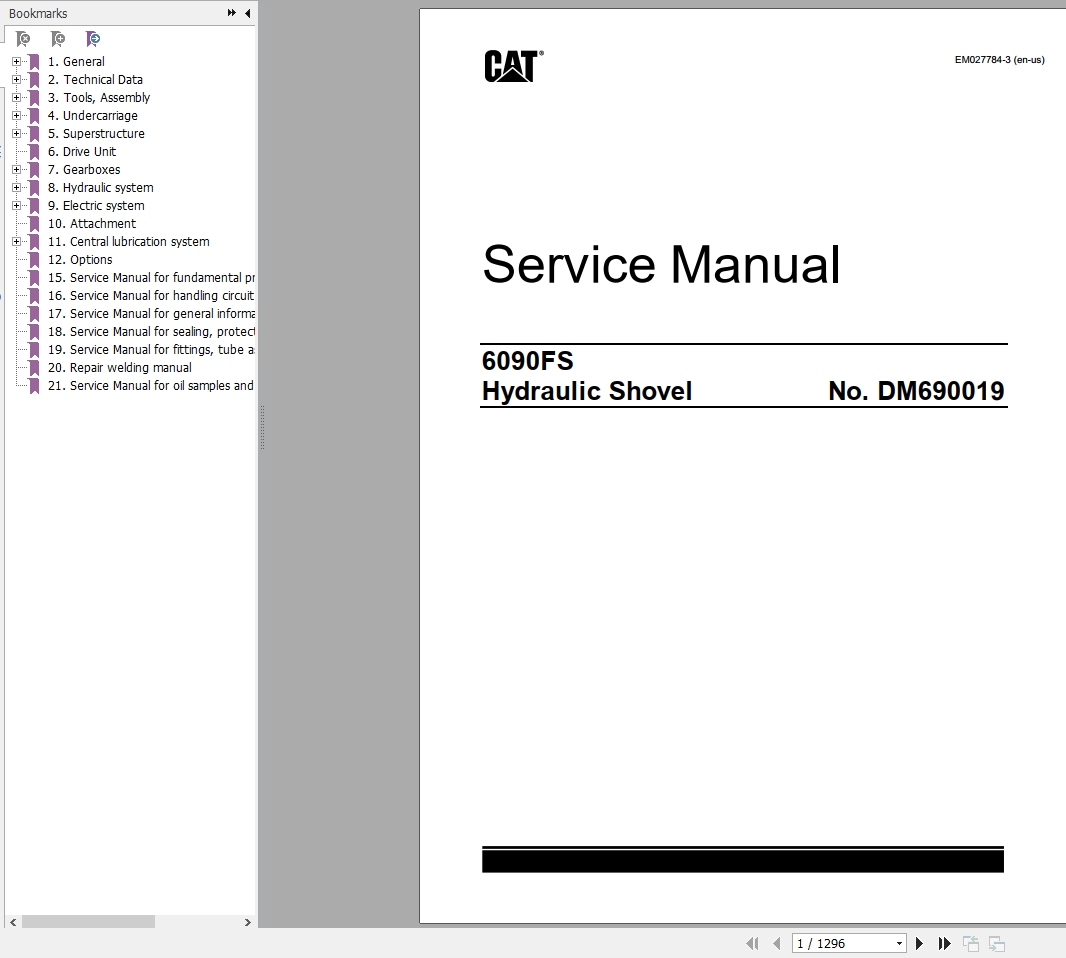Go to the previous page icon

coord(777,943)
